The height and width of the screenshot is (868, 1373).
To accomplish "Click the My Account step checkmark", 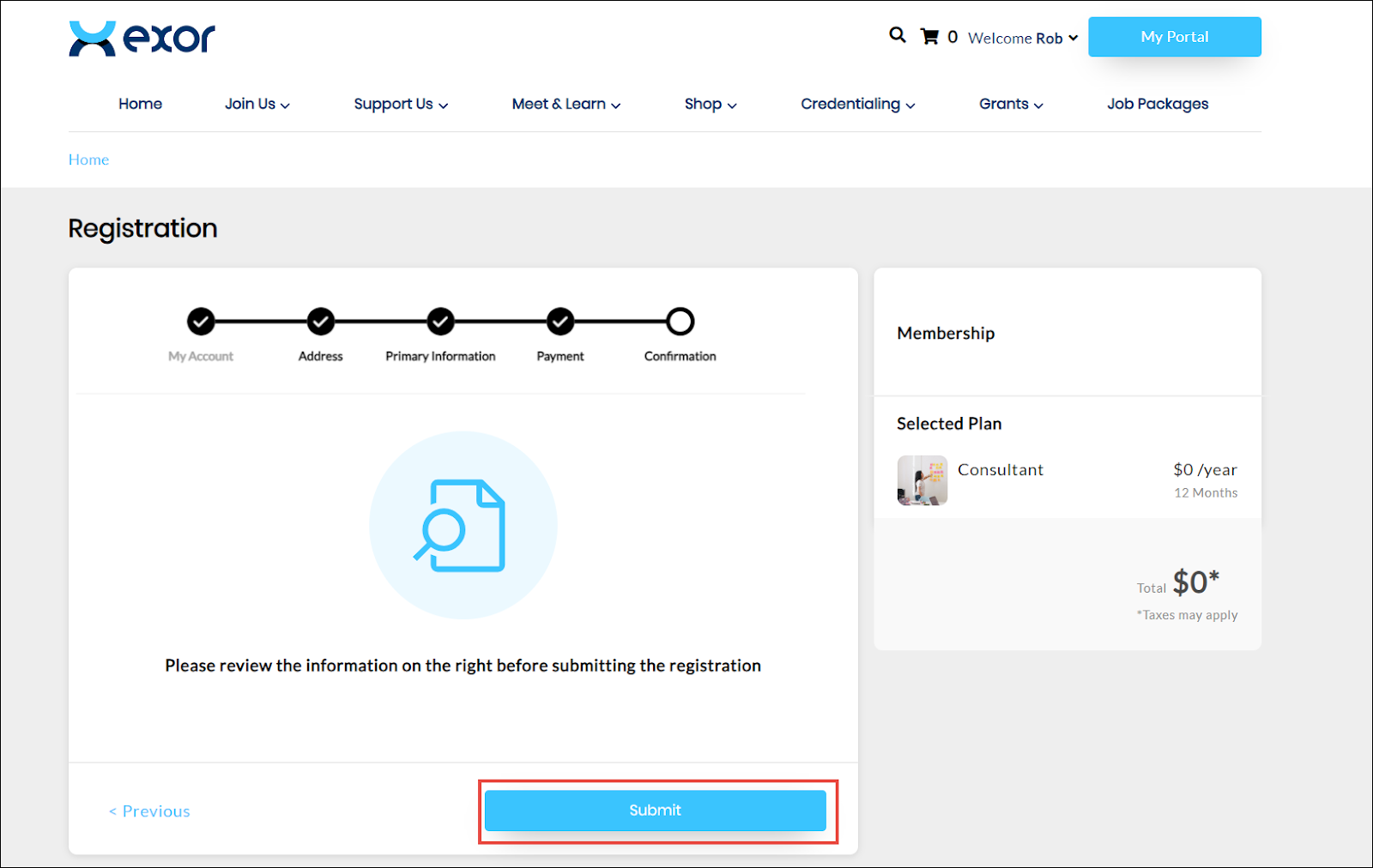I will click(x=201, y=322).
